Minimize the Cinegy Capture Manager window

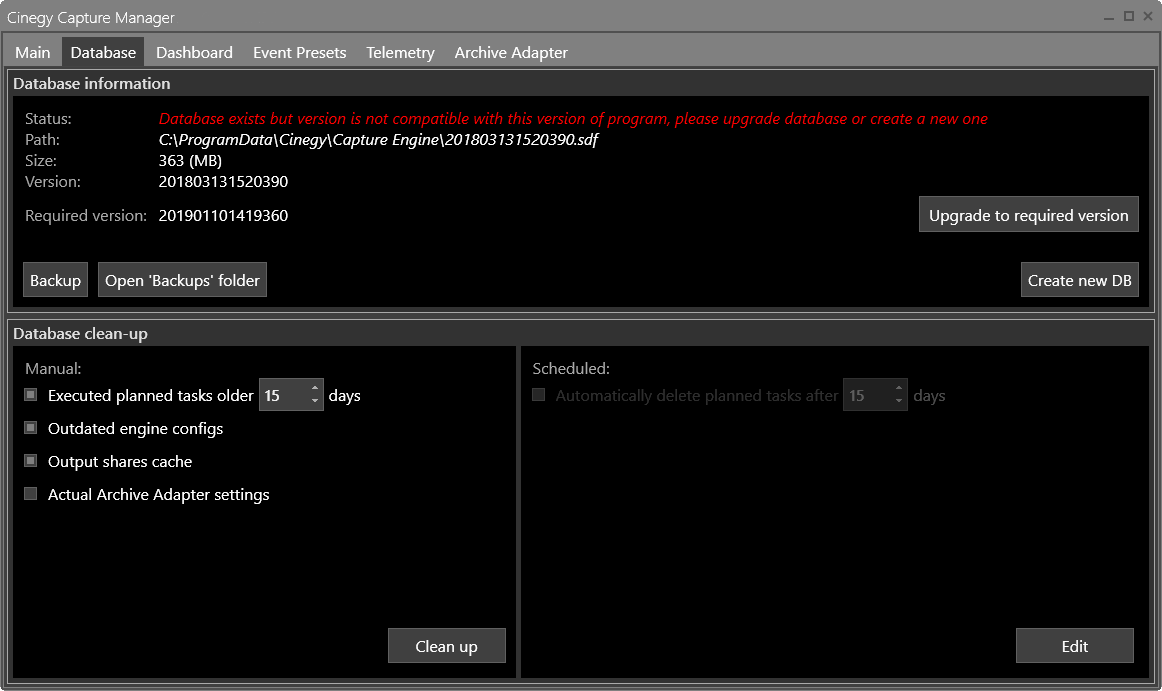(1109, 17)
